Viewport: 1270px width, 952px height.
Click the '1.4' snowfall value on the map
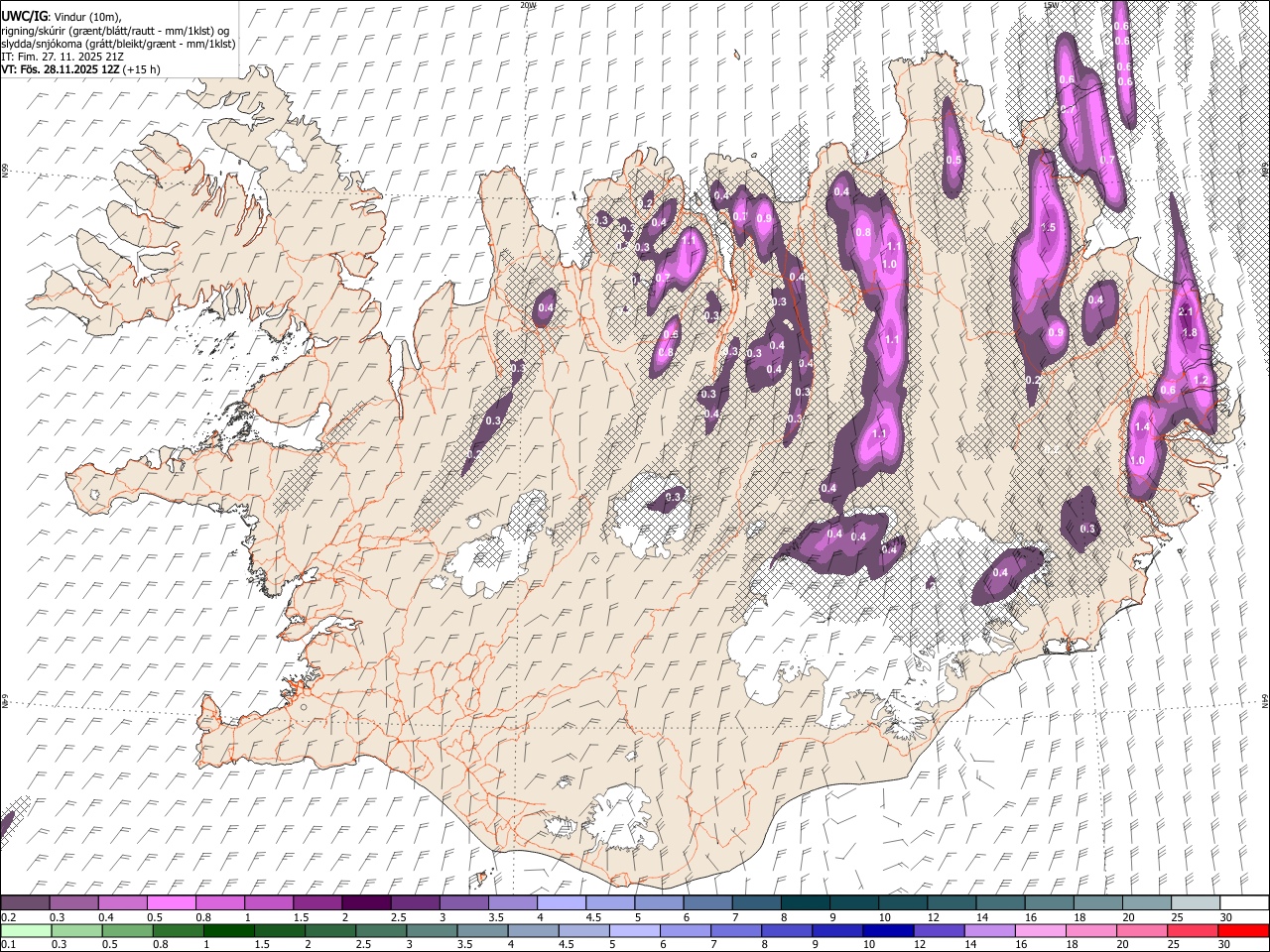(1141, 427)
